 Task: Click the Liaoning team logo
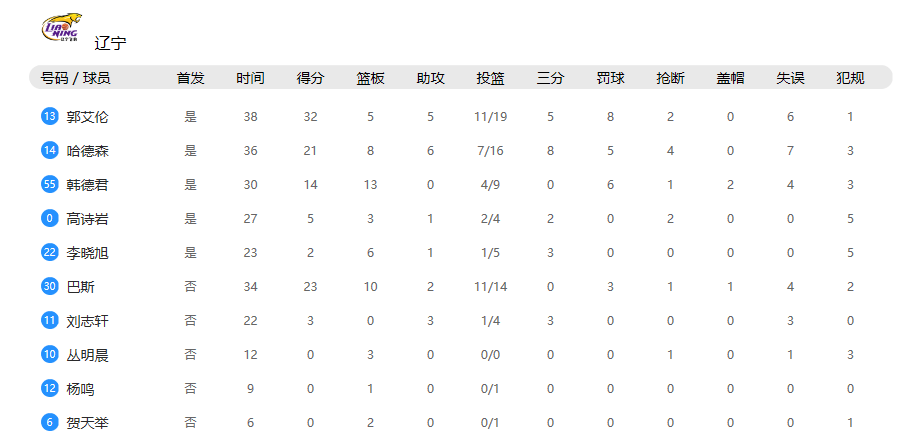61,27
